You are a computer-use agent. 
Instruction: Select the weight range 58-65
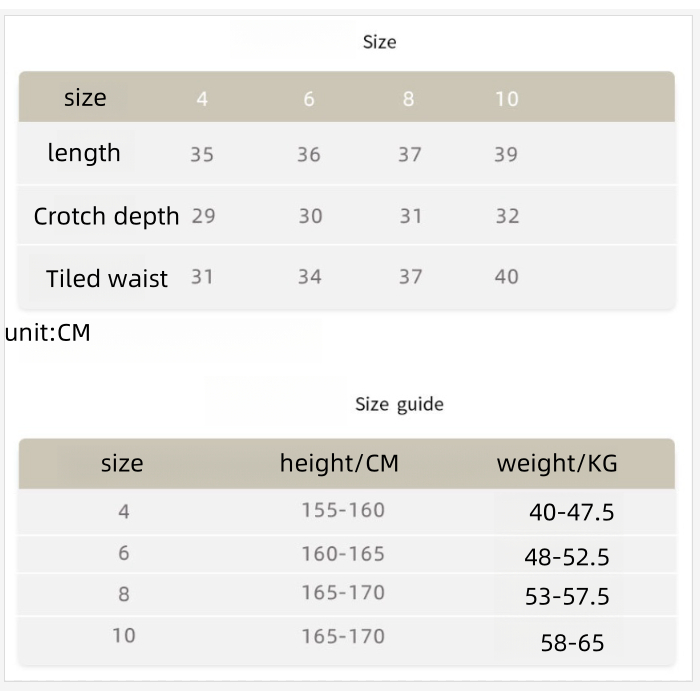point(572,642)
